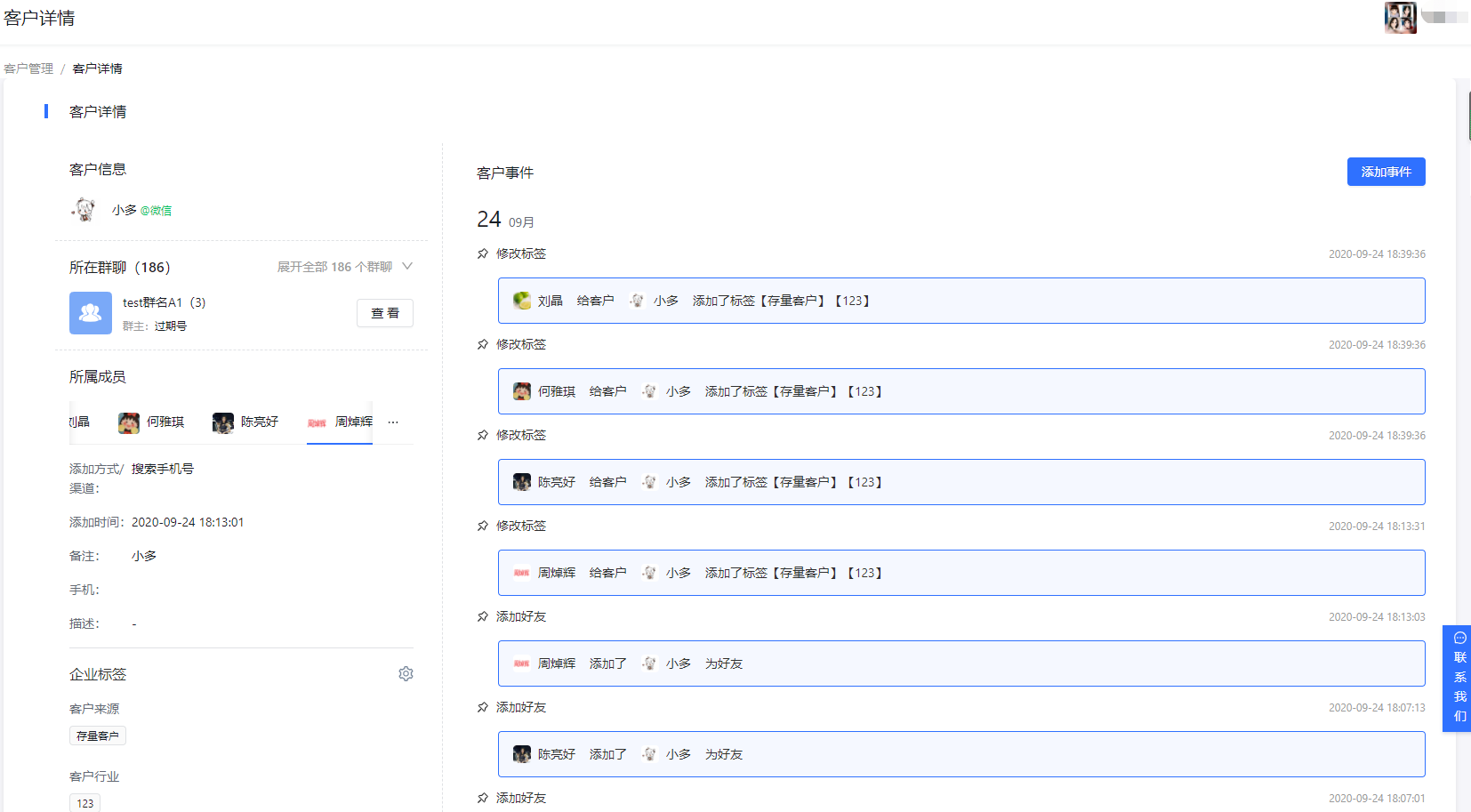Click 何雅琪 avatar in second event card
1471x812 pixels.
[522, 391]
